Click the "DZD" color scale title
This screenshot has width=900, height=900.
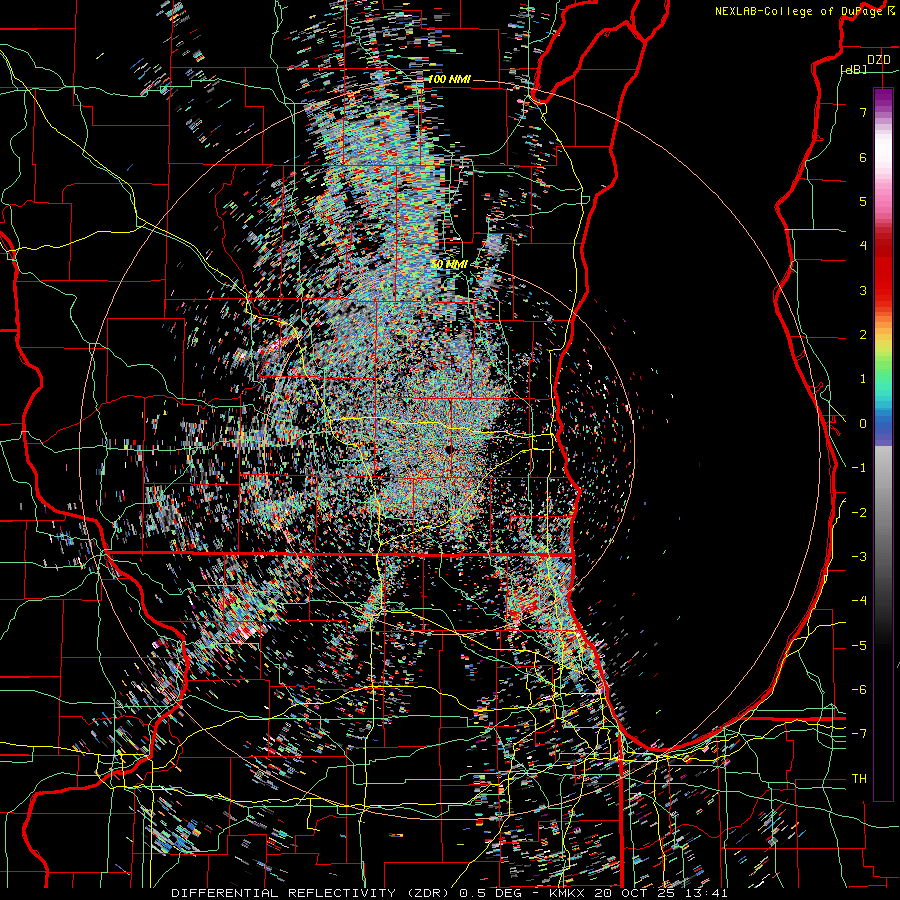tap(878, 60)
